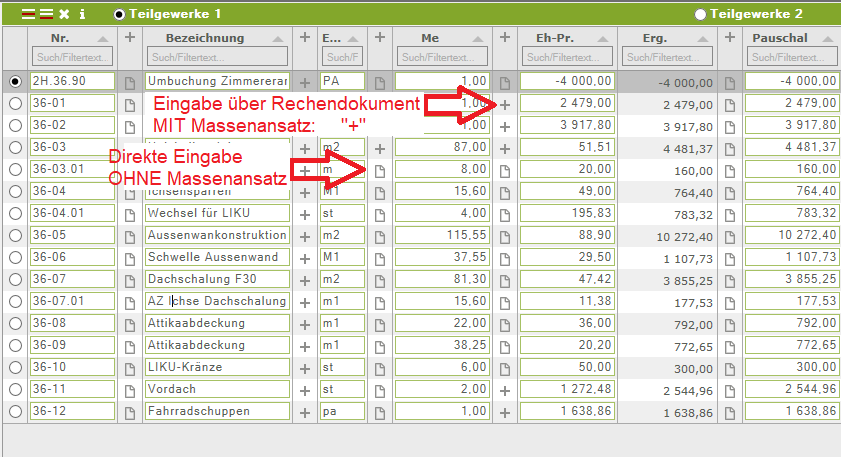Click the document icon before Pauschal in row 36-12
The image size is (841, 457).
[729, 411]
